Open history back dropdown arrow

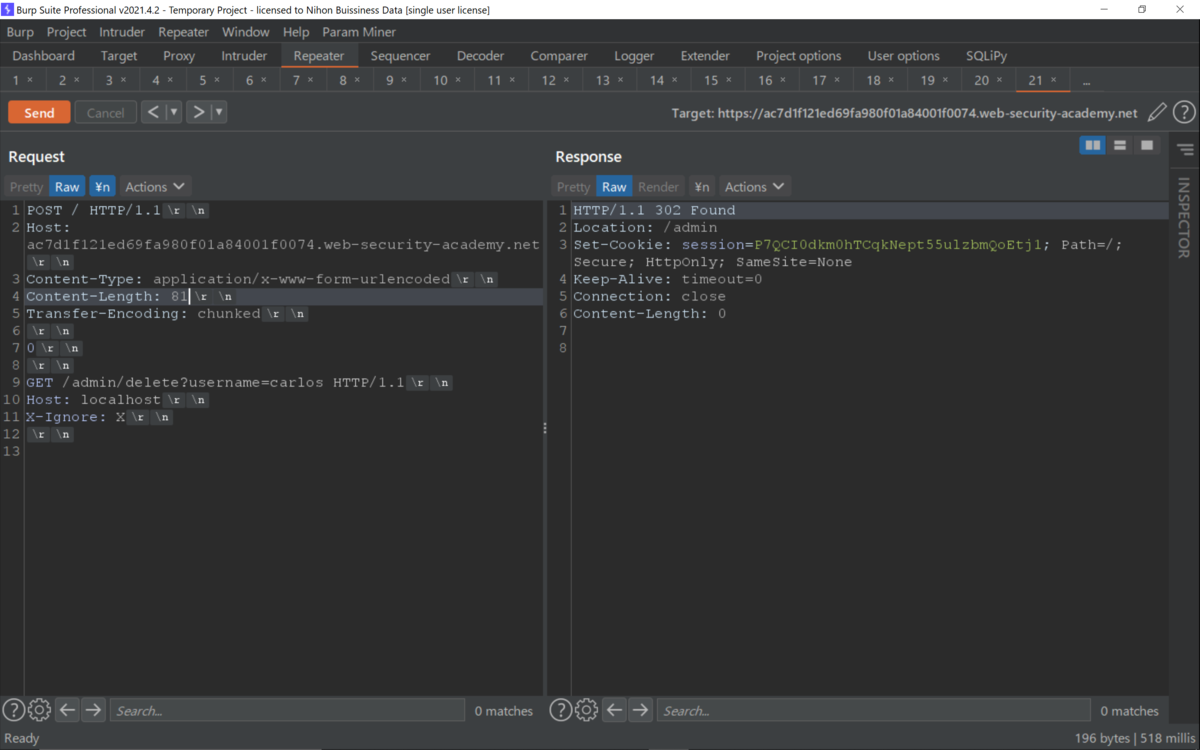[174, 112]
